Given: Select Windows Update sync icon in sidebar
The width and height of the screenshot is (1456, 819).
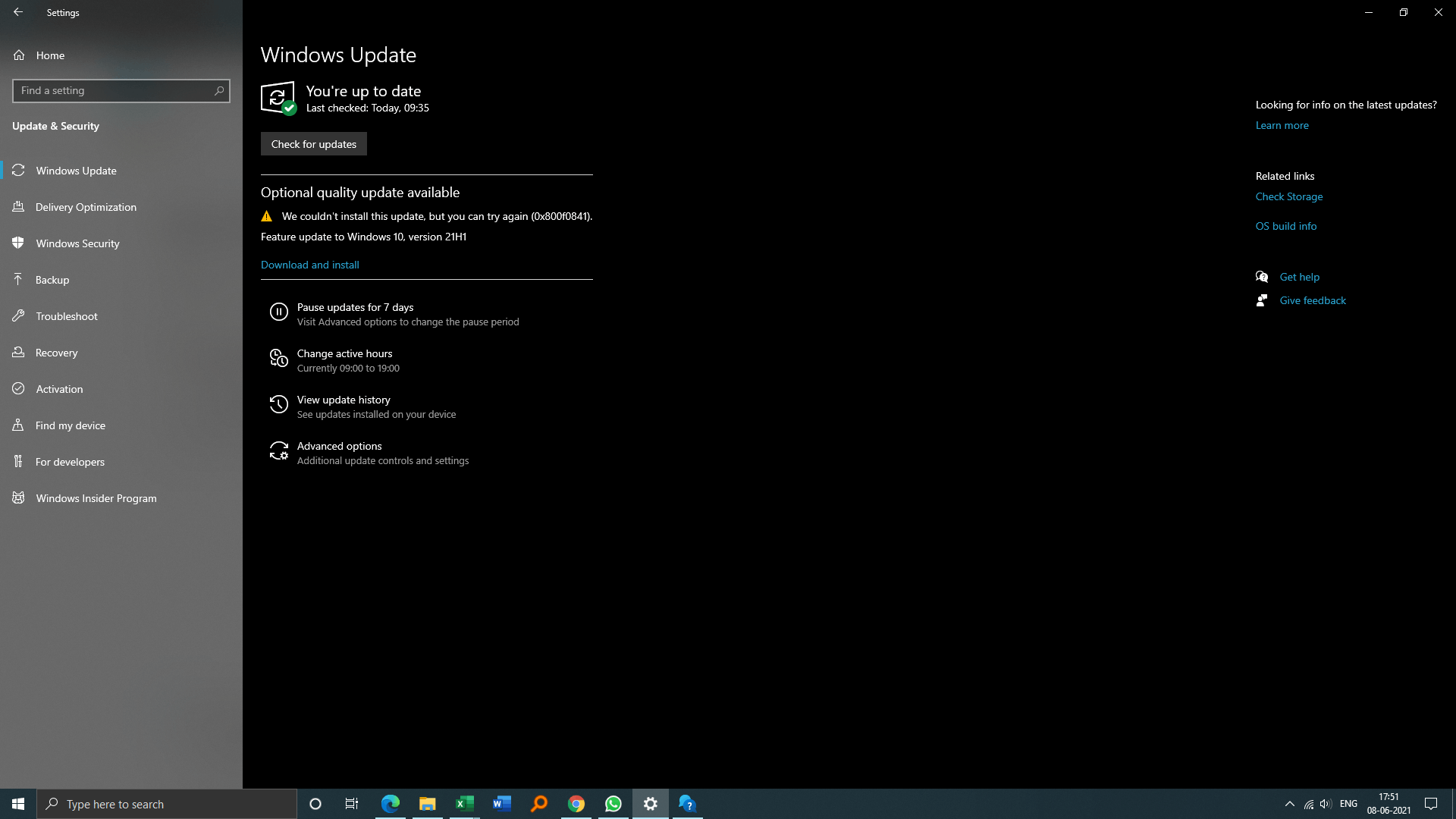Looking at the screenshot, I should [x=18, y=171].
